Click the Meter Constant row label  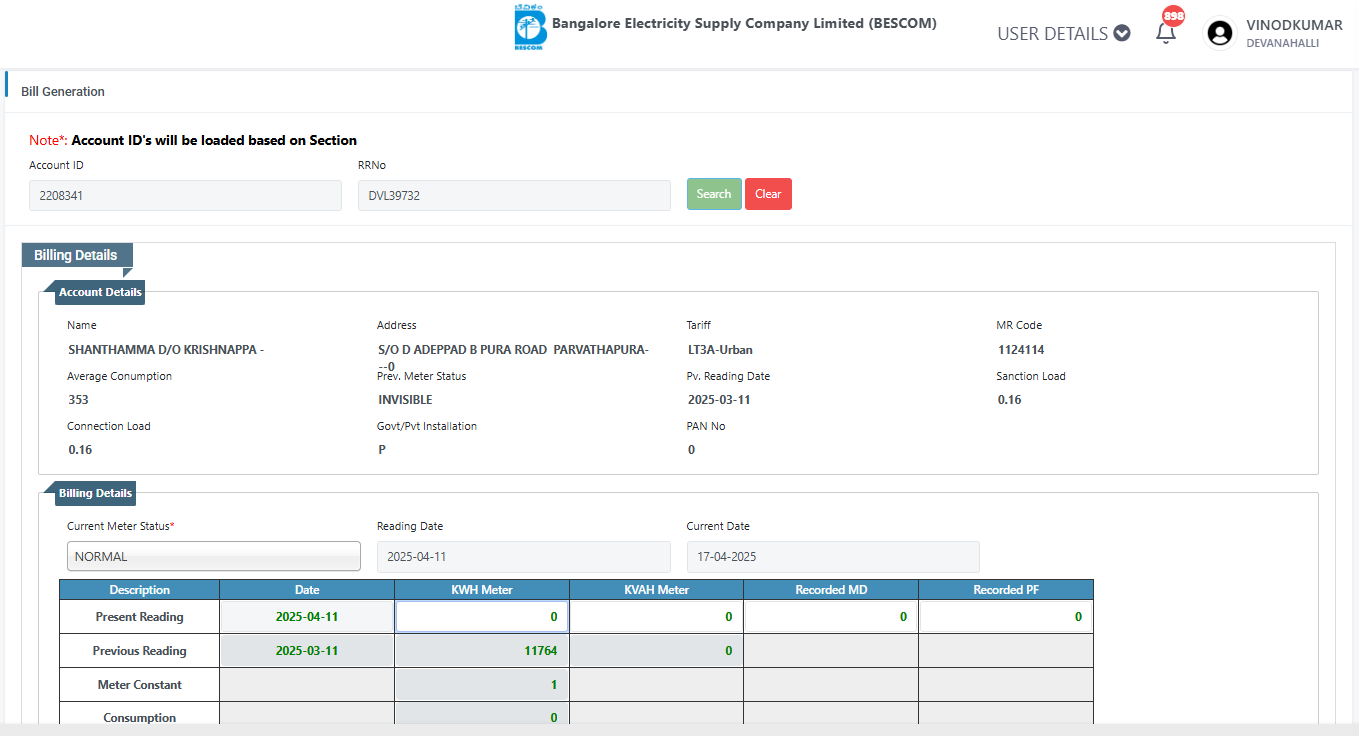(140, 685)
